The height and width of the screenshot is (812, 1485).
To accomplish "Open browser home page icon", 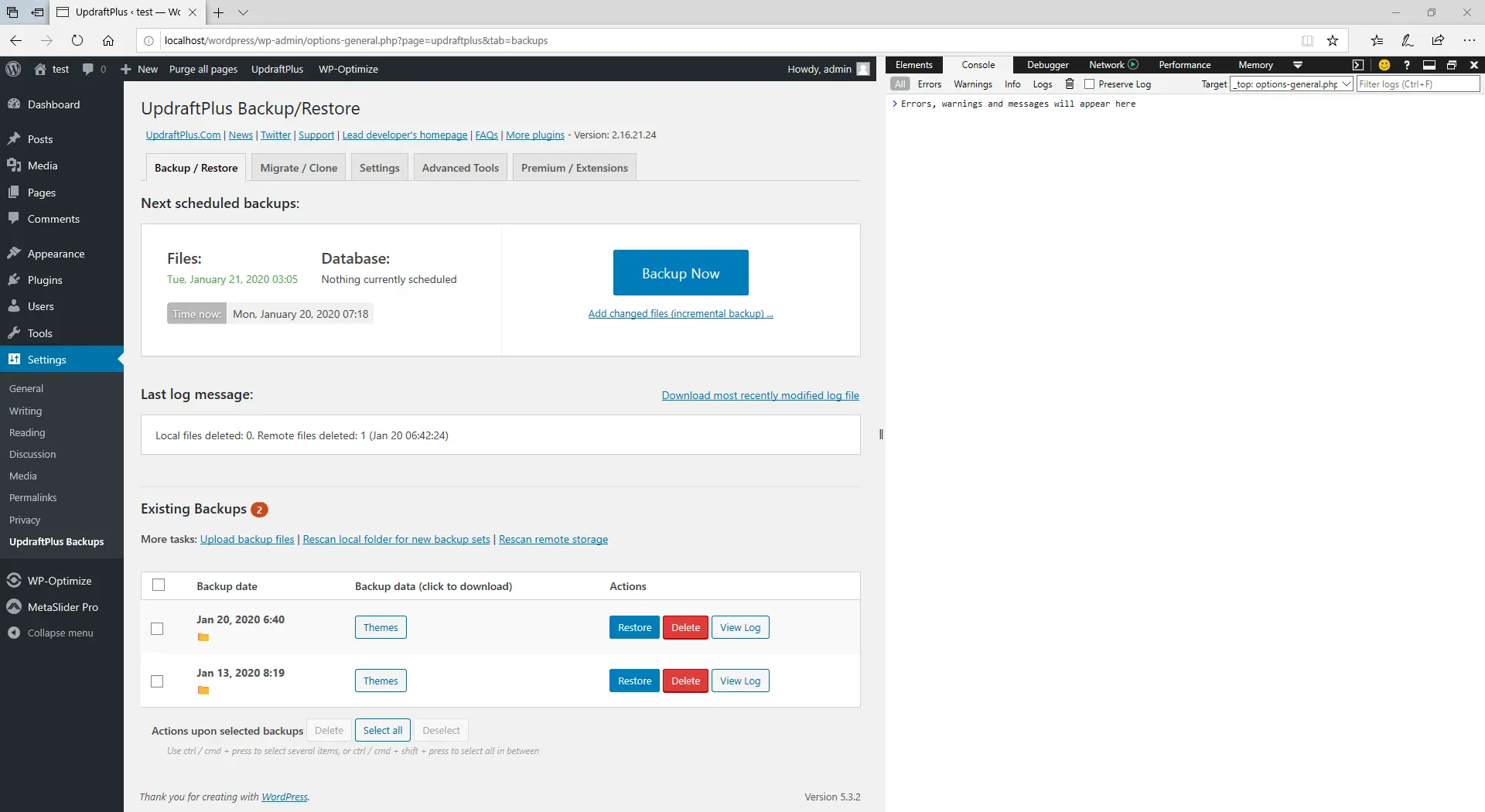I will 108,40.
